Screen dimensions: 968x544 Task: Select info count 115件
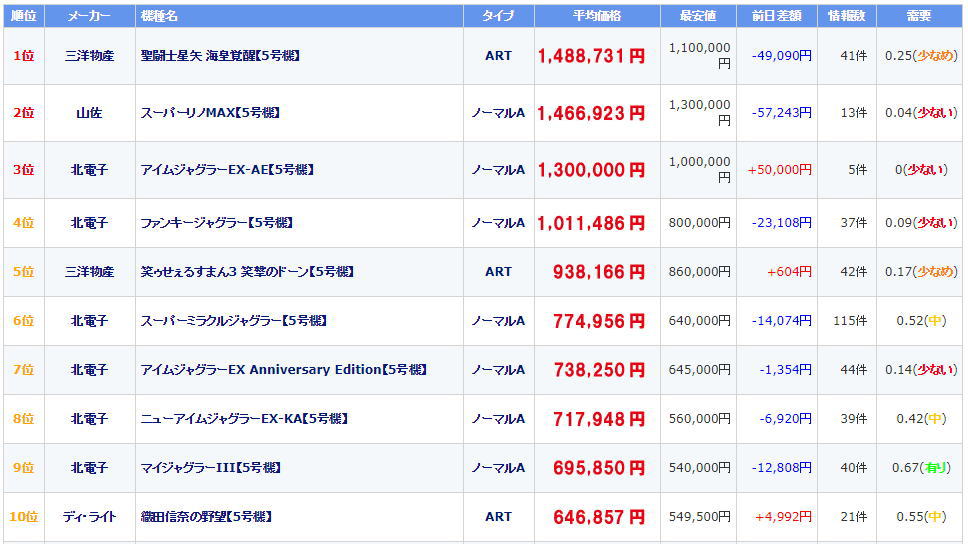pyautogui.click(x=850, y=320)
